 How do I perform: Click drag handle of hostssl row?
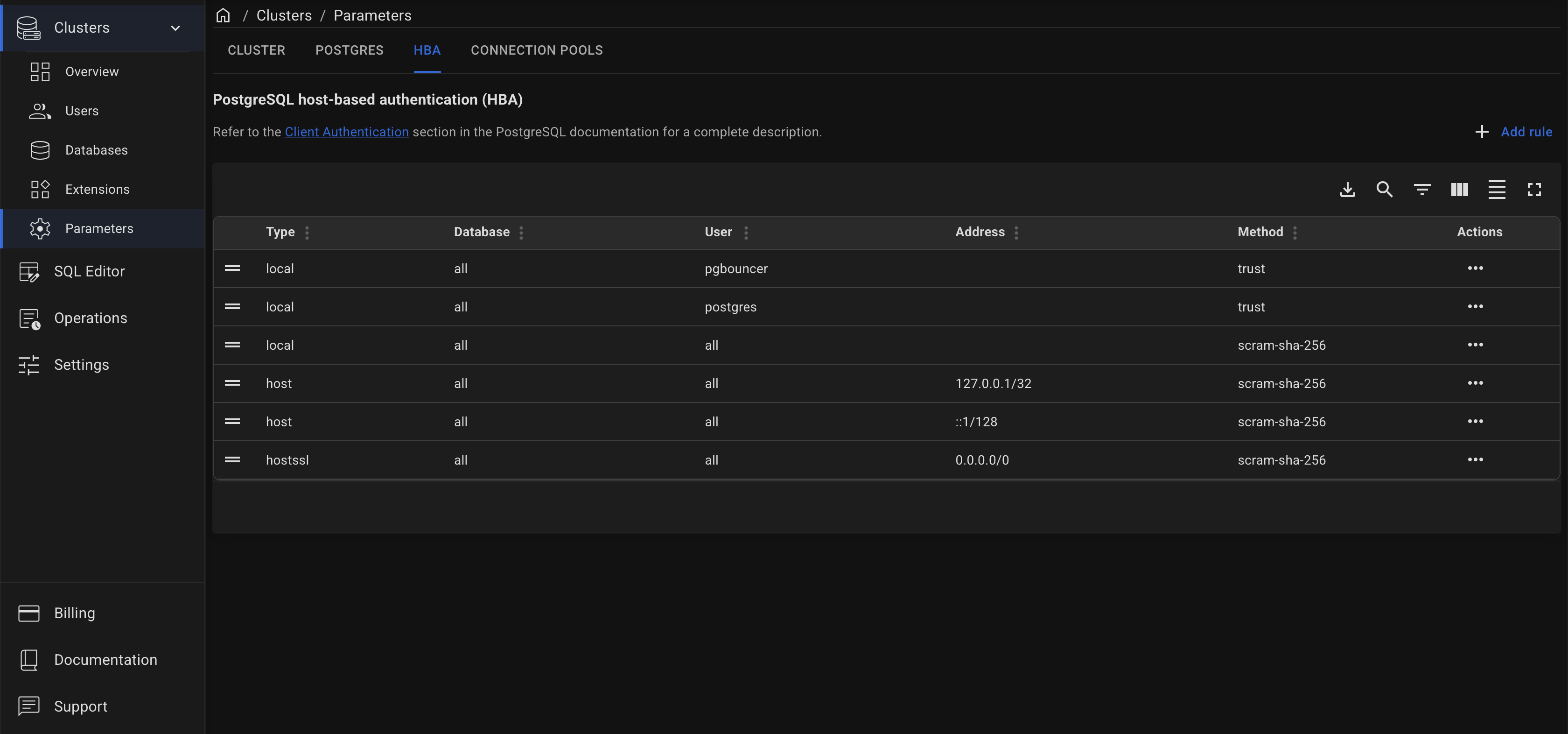232,460
